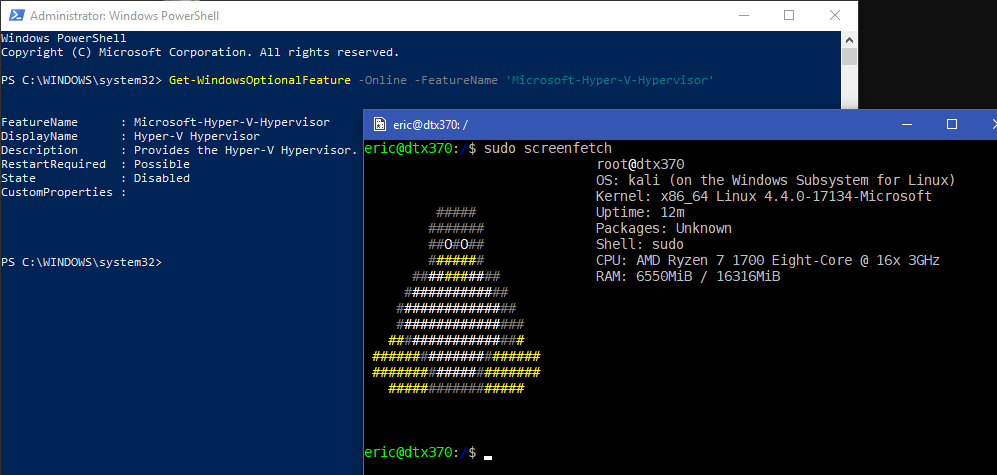Click the 'RAM: 6550MiB / 16316MiB' line
Viewport: 997px width, 475px height.
(688, 277)
